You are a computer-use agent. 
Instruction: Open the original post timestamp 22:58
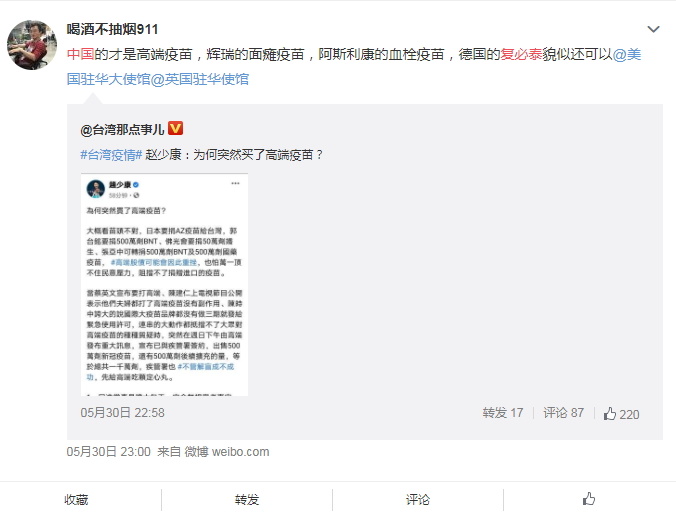point(122,413)
